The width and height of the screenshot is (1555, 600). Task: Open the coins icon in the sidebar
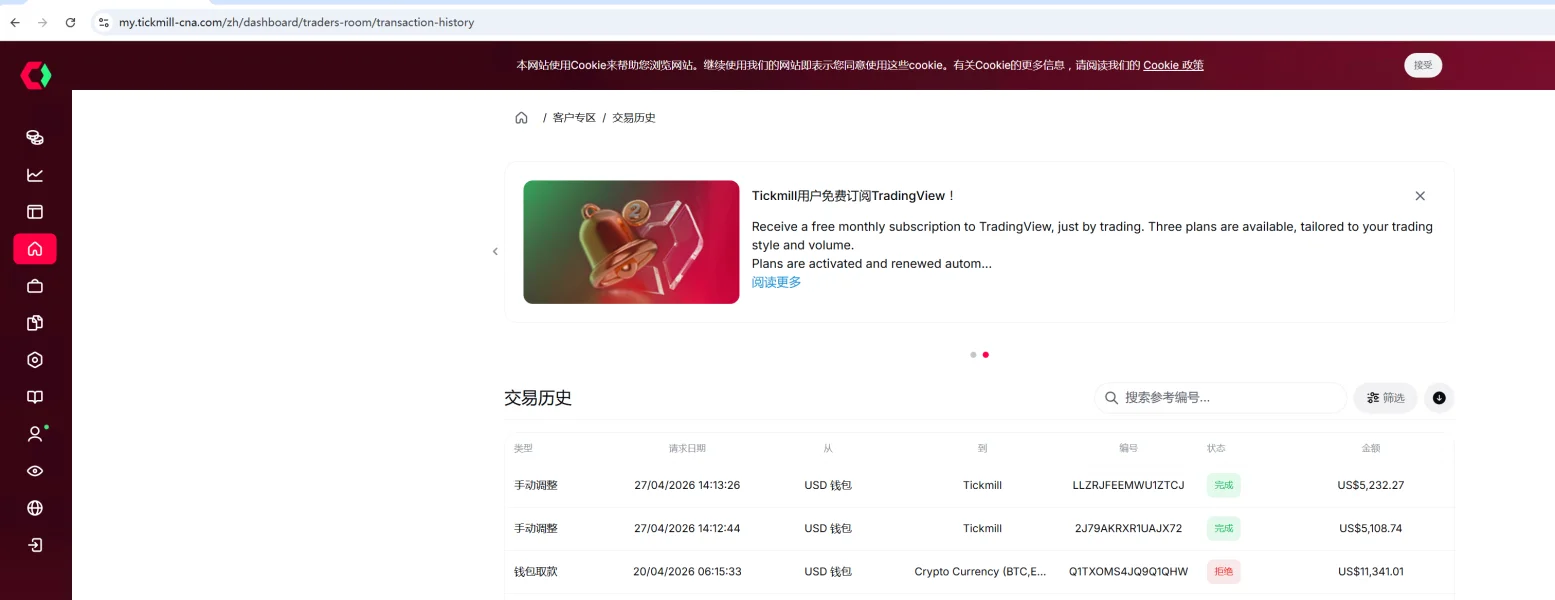(x=35, y=138)
